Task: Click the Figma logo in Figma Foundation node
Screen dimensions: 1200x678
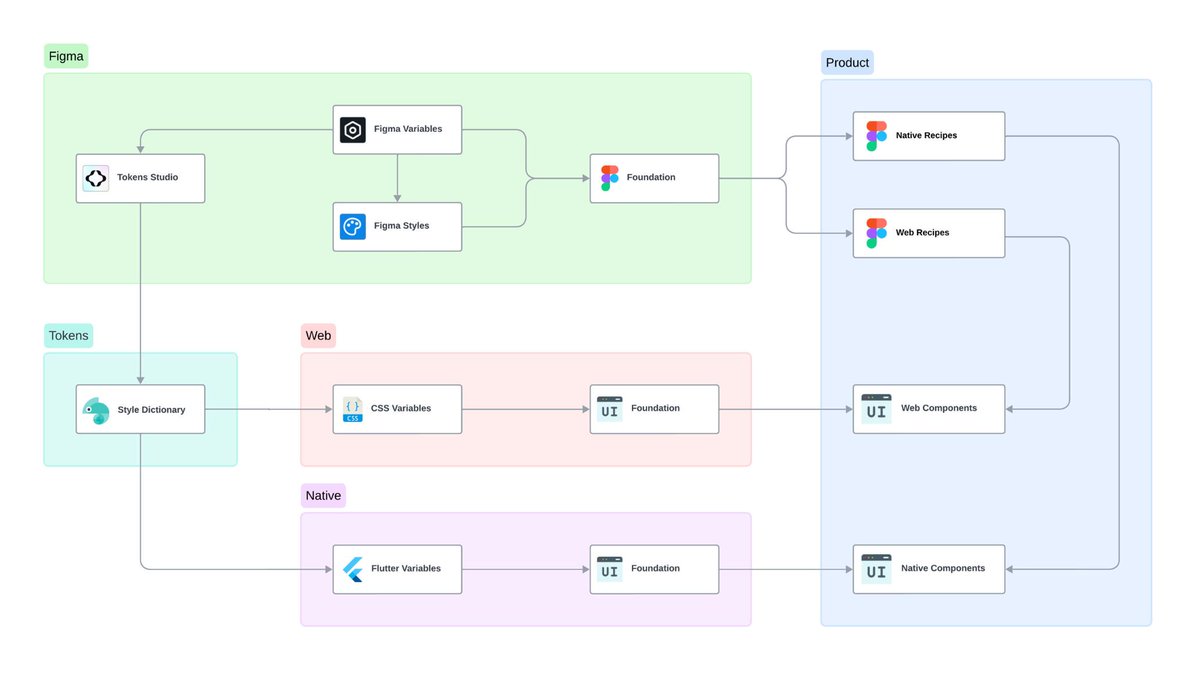Action: 609,178
